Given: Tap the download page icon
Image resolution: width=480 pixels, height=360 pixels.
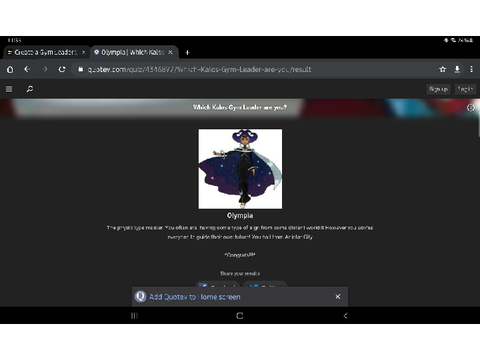Looking at the screenshot, I should tap(457, 69).
